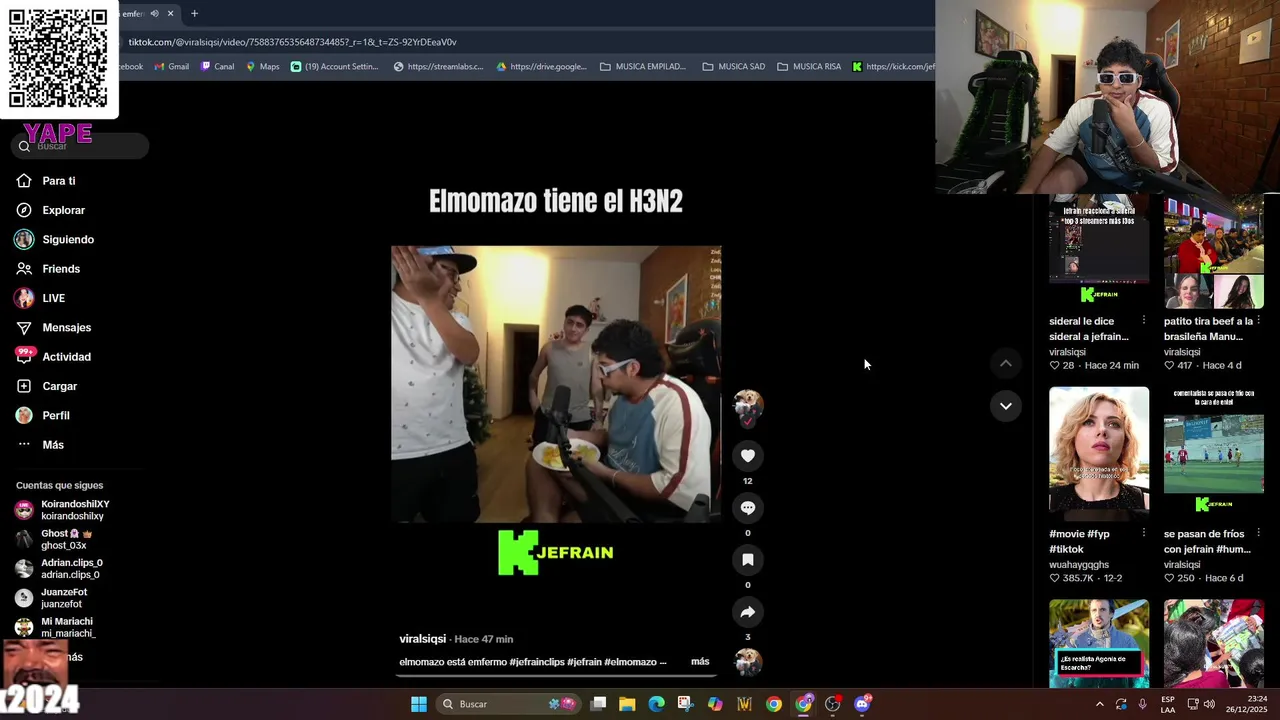
Task: Open Gmail bookmark
Action: pos(171,67)
